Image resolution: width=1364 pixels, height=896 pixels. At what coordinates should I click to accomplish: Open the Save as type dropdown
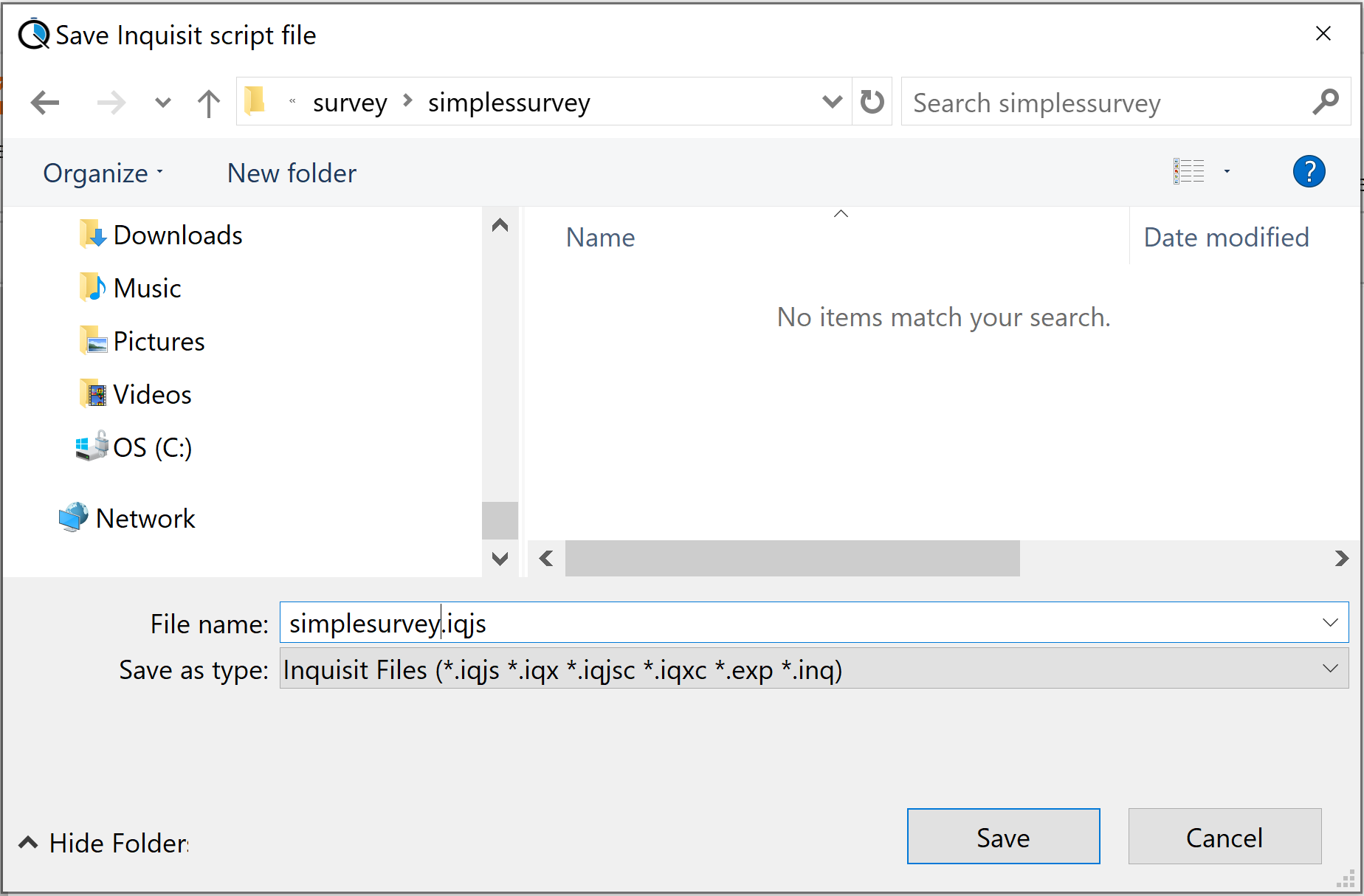(x=1330, y=669)
